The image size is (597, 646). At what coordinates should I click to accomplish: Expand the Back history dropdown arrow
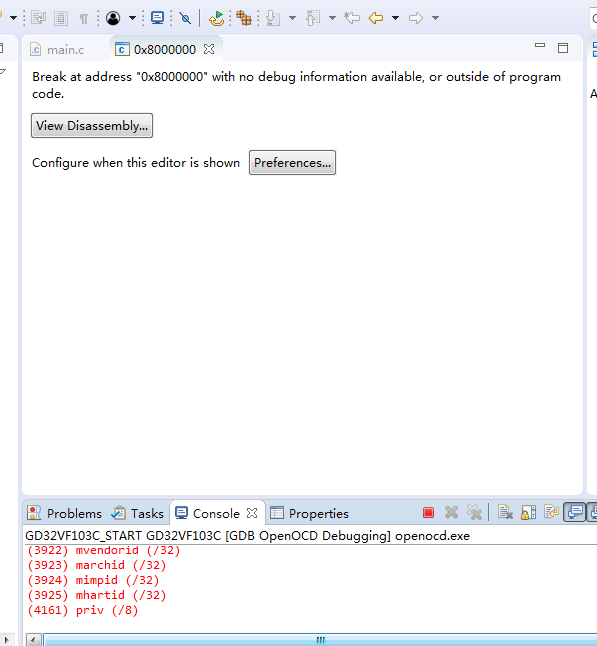[x=396, y=18]
